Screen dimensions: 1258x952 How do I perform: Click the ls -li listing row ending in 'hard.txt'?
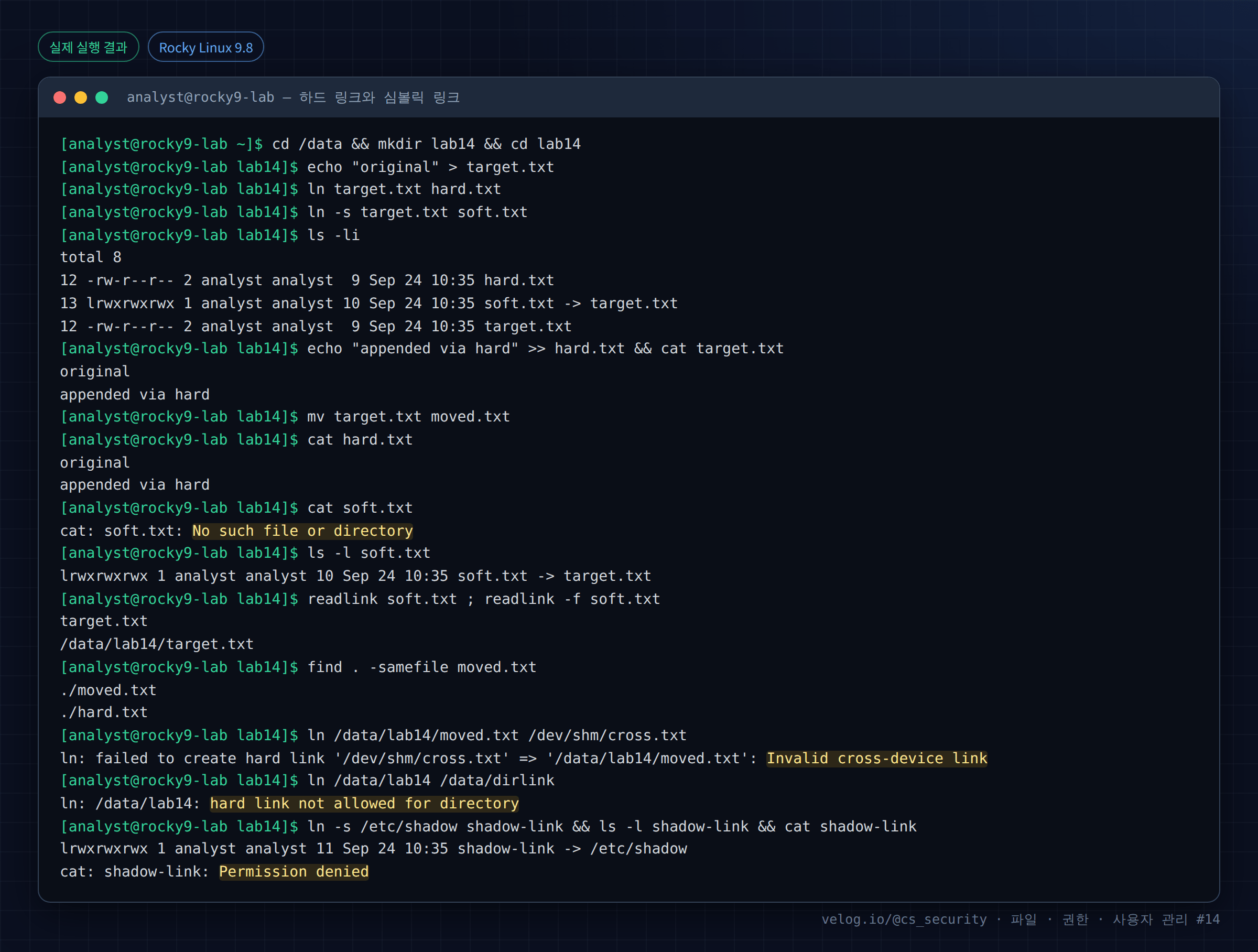(x=307, y=280)
